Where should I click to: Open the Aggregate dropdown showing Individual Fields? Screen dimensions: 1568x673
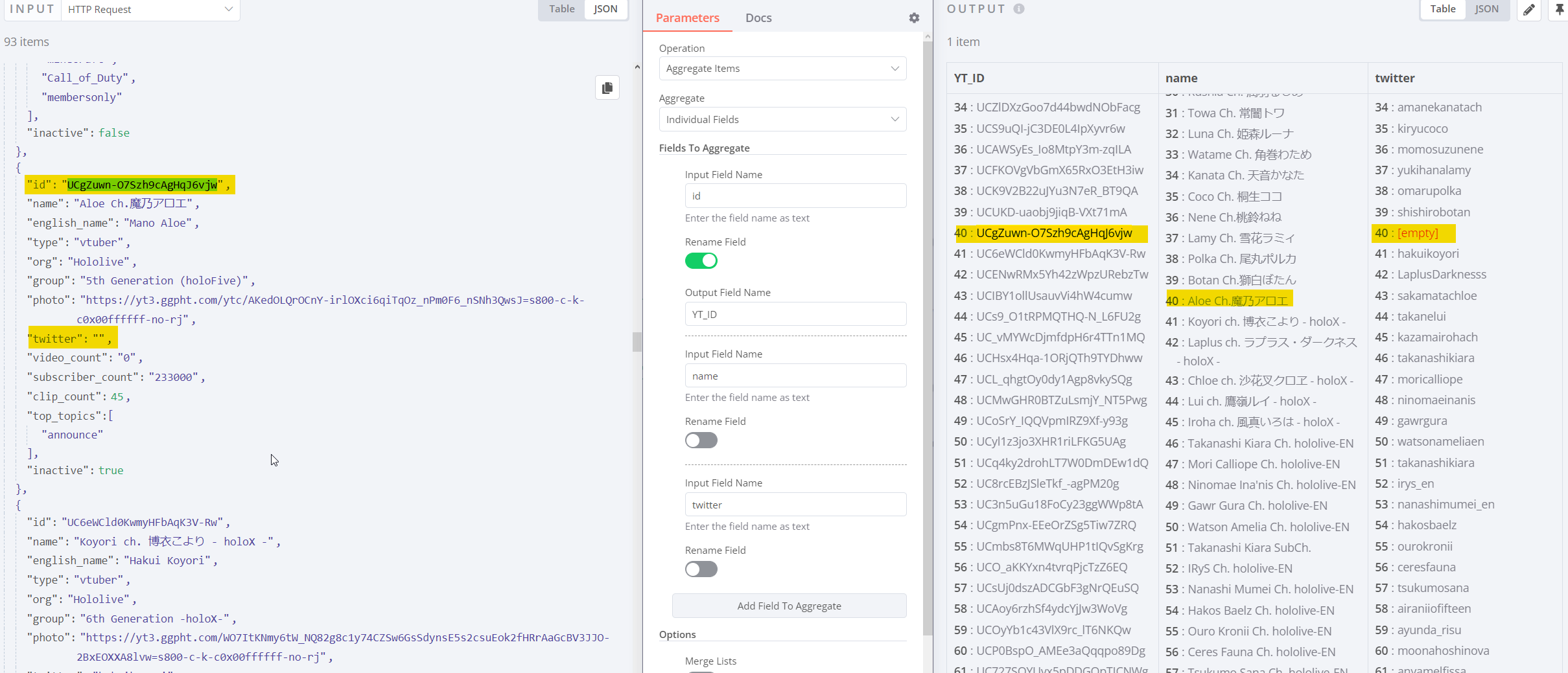pyautogui.click(x=782, y=119)
